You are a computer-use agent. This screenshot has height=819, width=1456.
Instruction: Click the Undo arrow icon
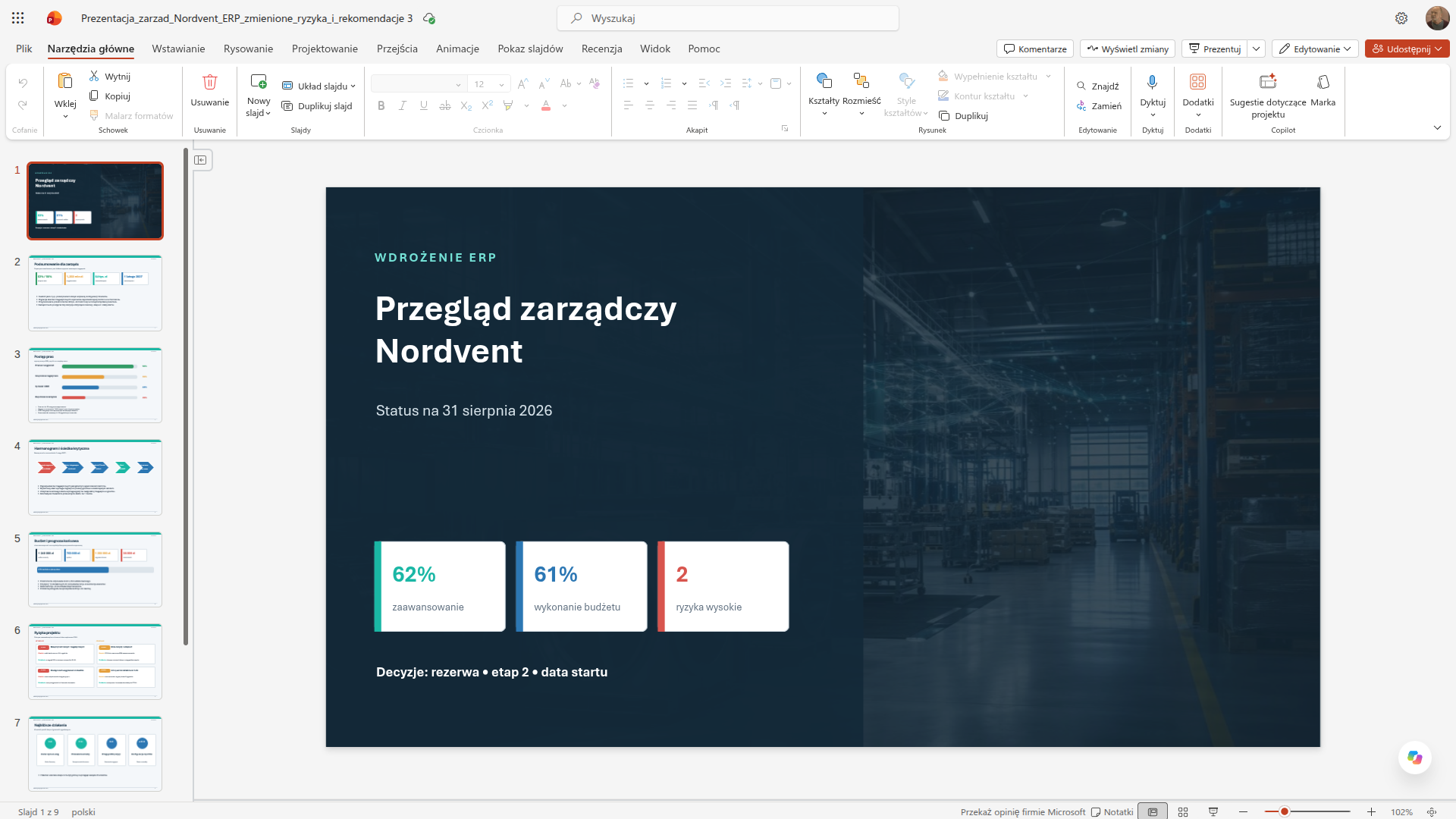(23, 83)
